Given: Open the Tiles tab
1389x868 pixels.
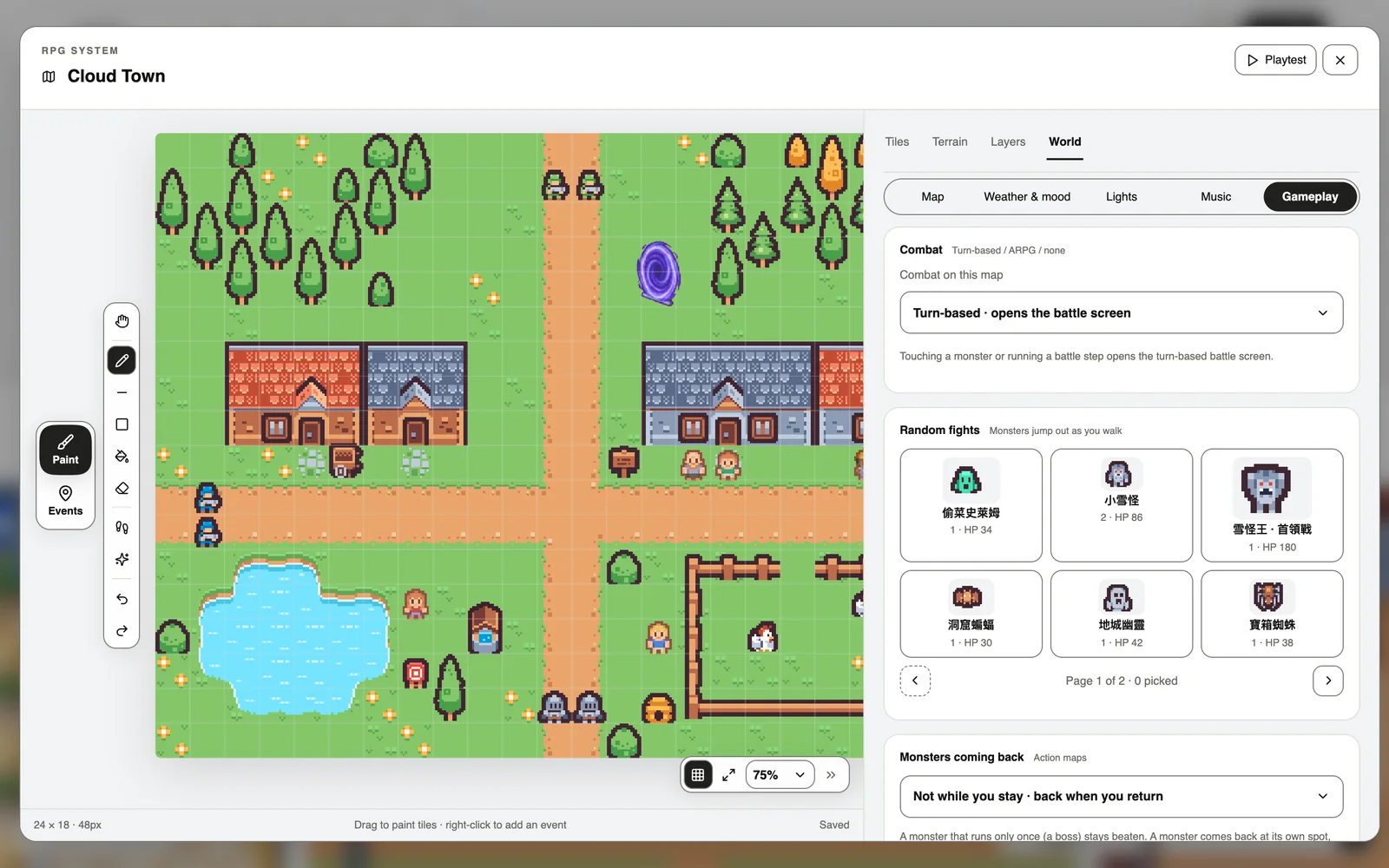Looking at the screenshot, I should tap(897, 141).
